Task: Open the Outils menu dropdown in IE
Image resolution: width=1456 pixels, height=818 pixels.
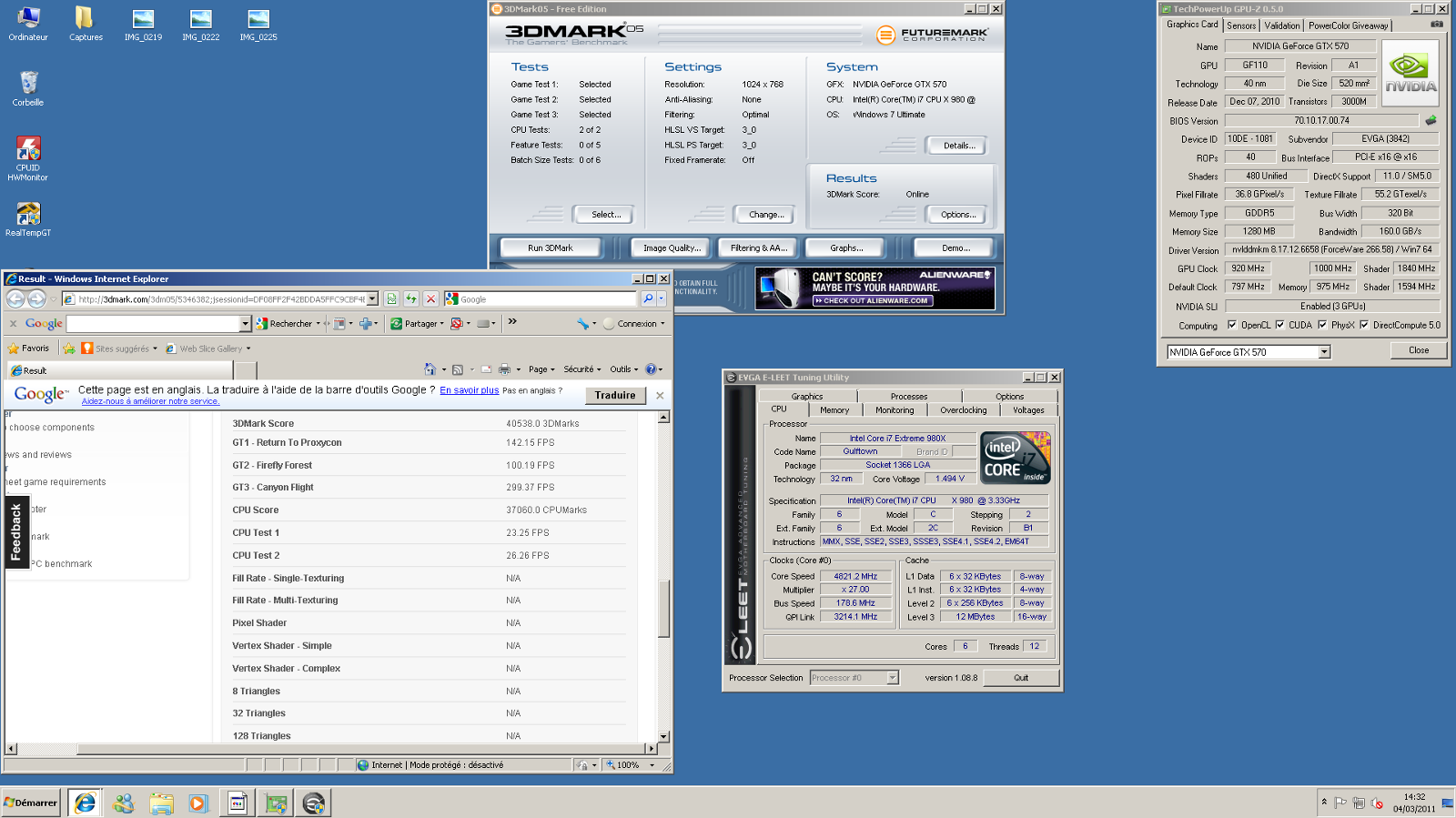Action: pos(624,369)
